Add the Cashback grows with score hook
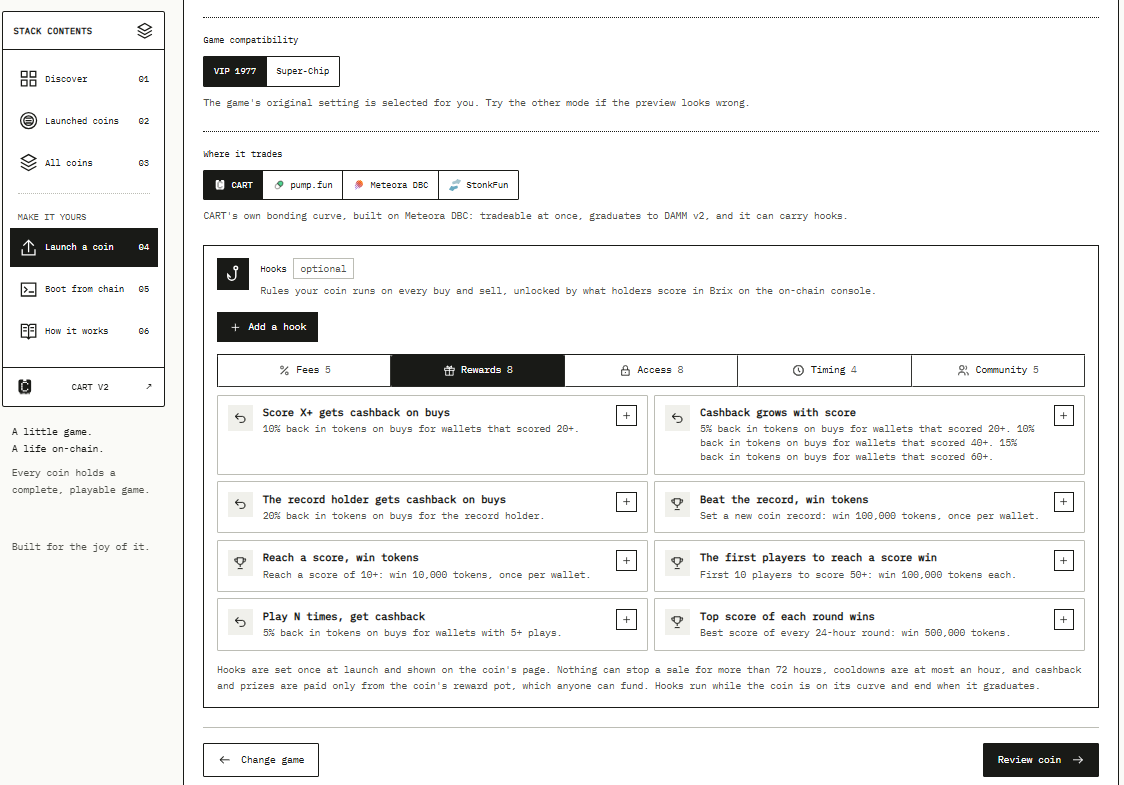Image resolution: width=1124 pixels, height=785 pixels. pyautogui.click(x=1063, y=416)
